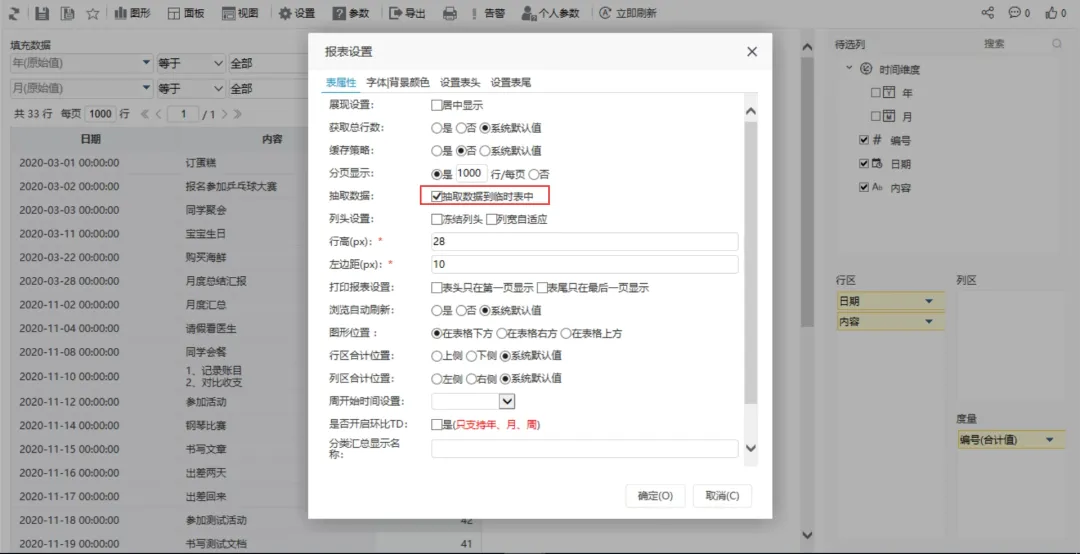Click the save floppy-disk icon

(x=42, y=12)
